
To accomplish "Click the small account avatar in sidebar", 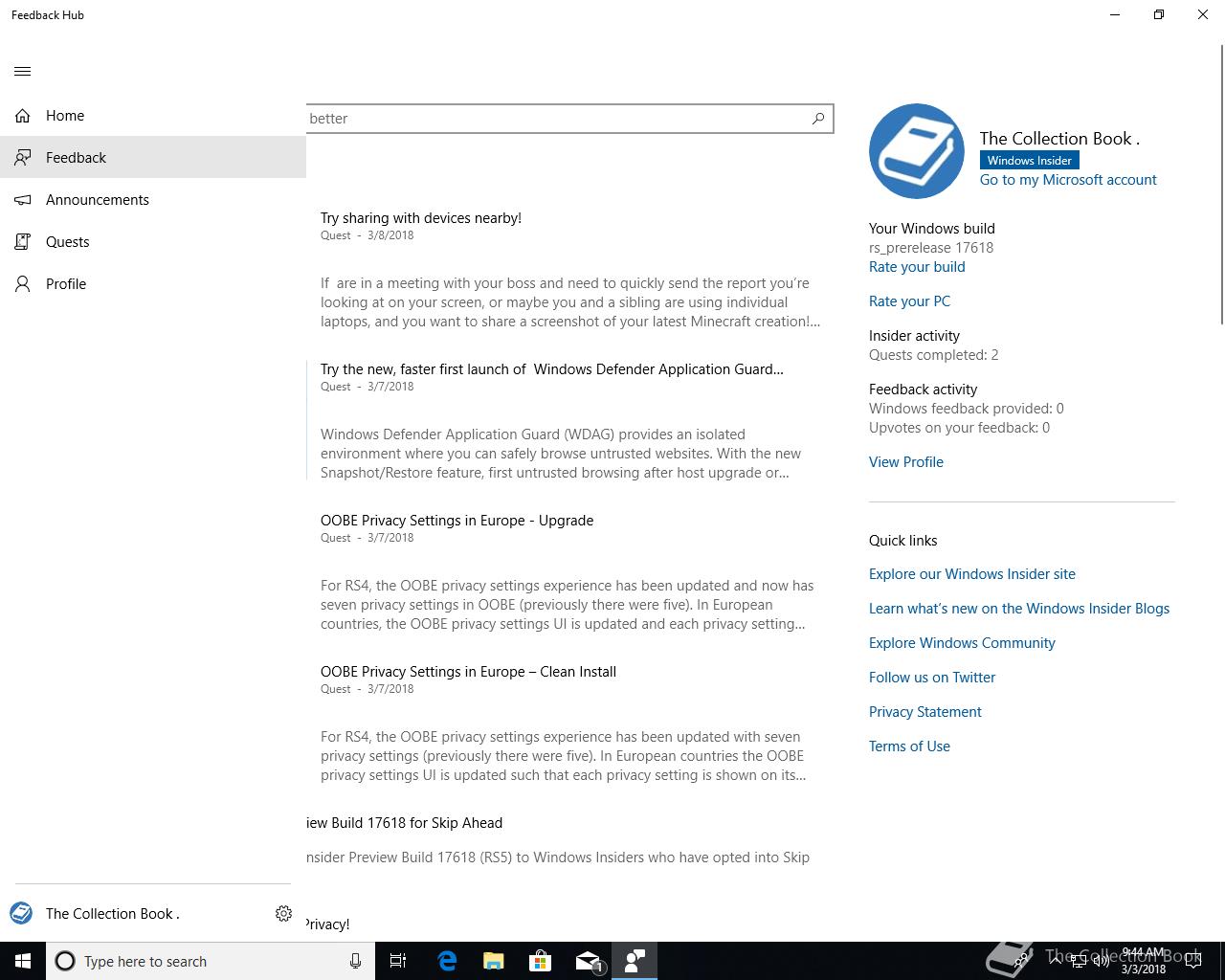I will (x=21, y=914).
